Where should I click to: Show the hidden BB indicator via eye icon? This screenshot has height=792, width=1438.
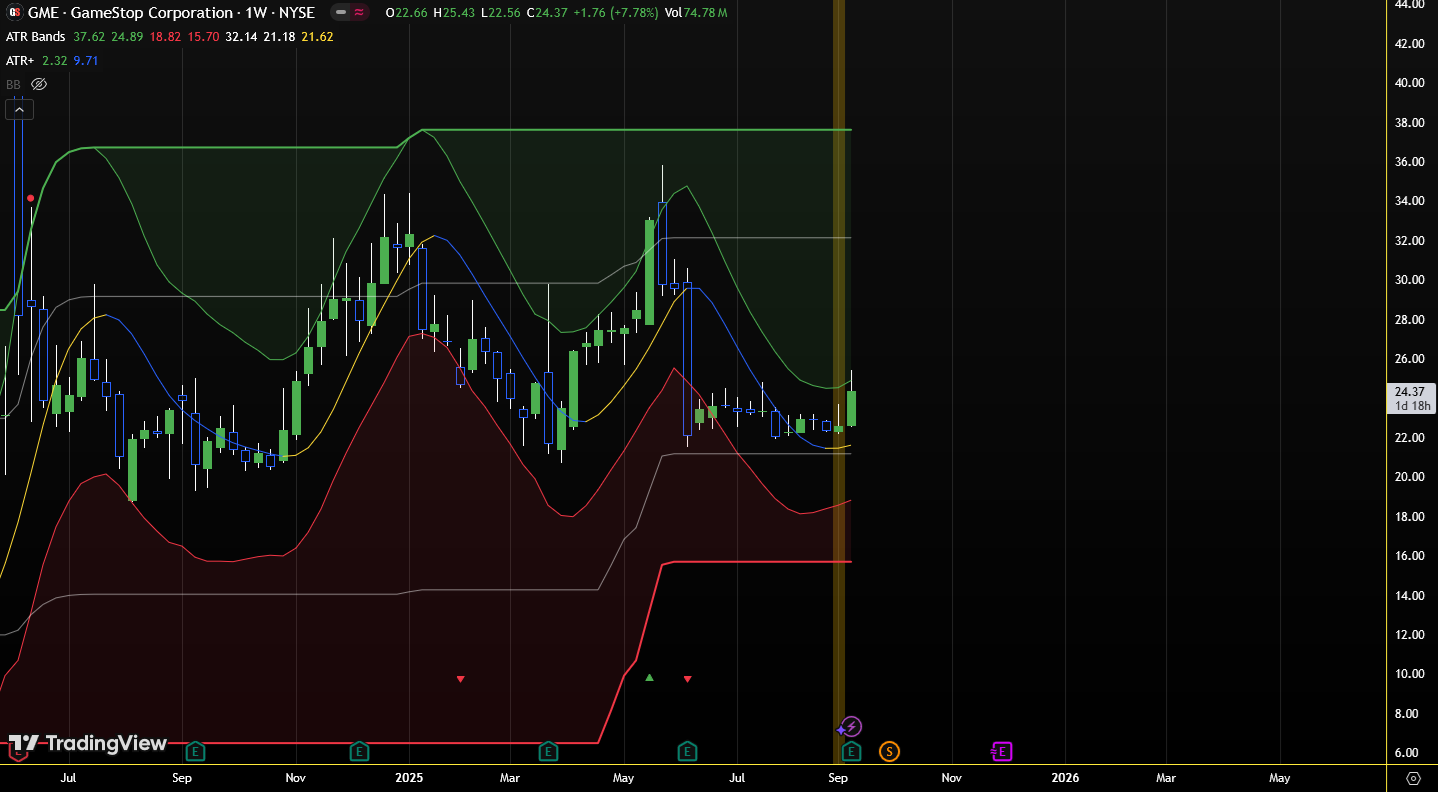tap(39, 85)
